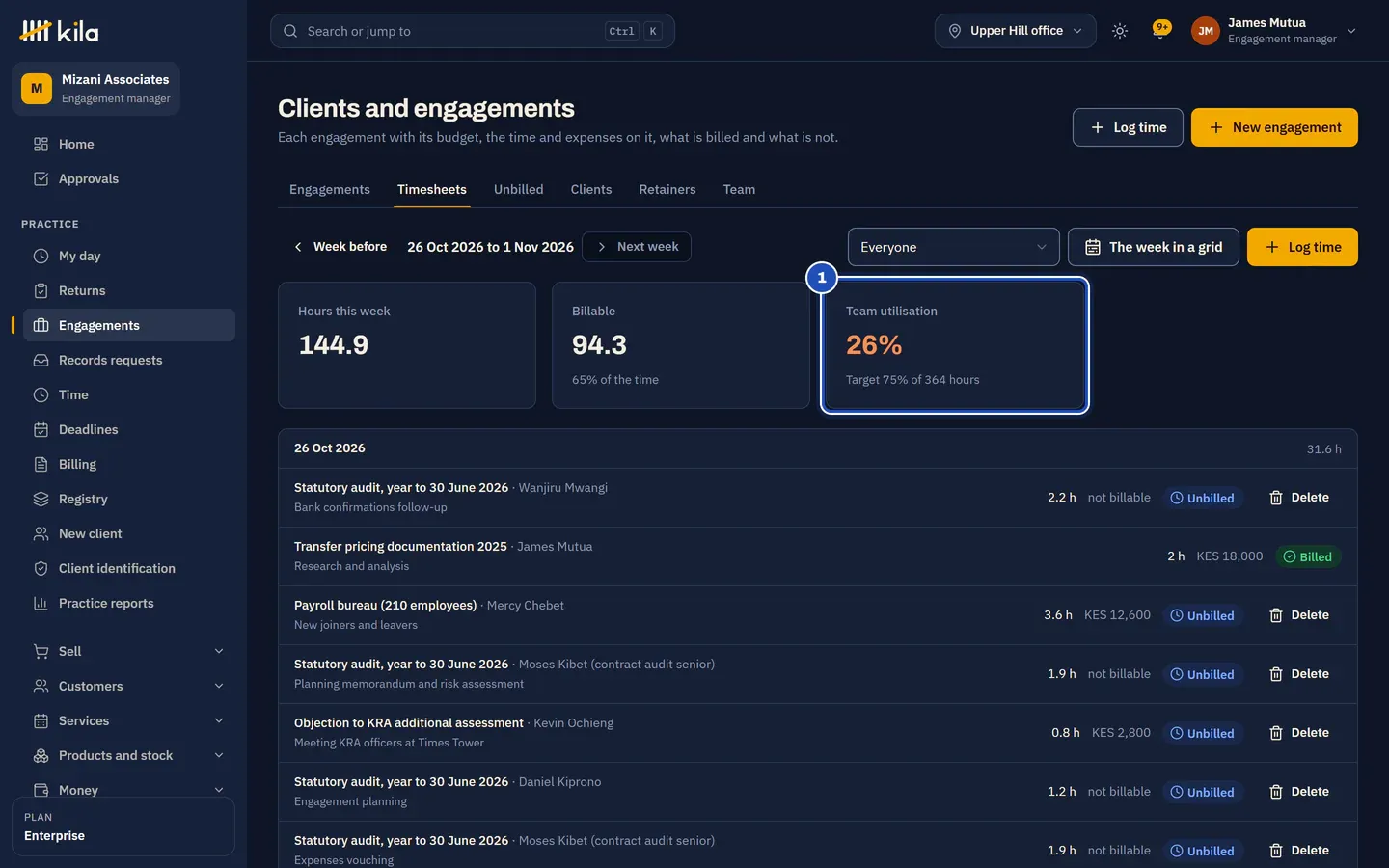The height and width of the screenshot is (868, 1389).
Task: Delete the Payroll bureau time entry
Action: [x=1298, y=615]
